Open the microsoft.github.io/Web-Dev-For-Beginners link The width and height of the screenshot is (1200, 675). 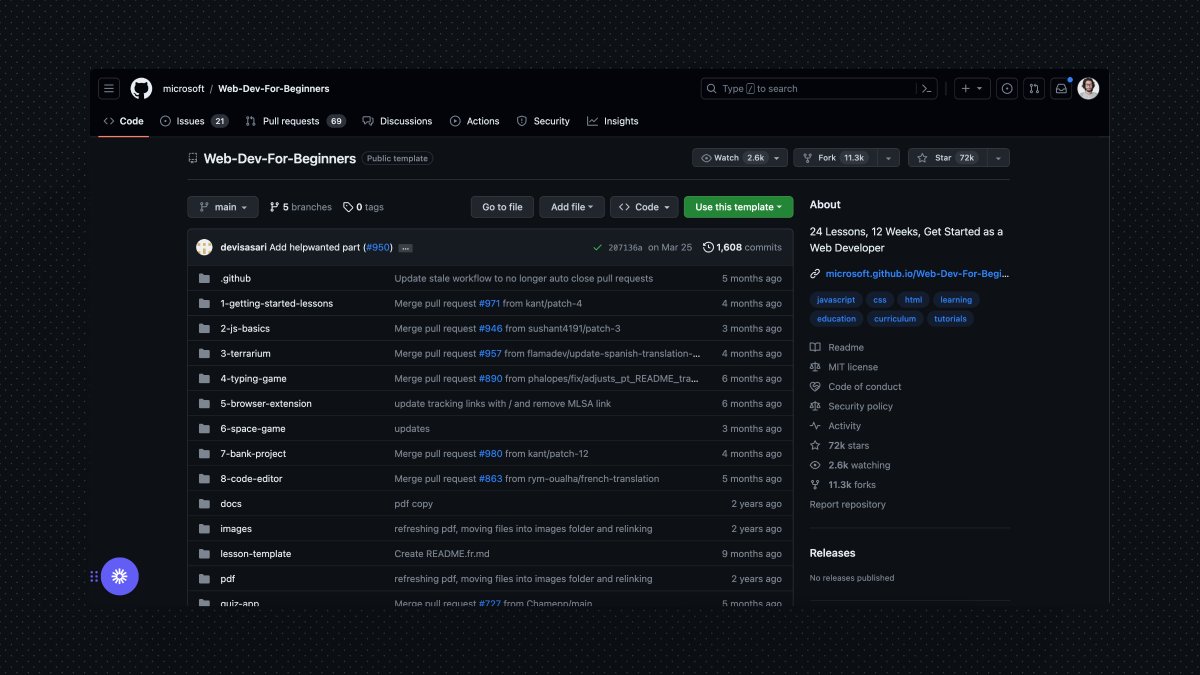coord(913,273)
